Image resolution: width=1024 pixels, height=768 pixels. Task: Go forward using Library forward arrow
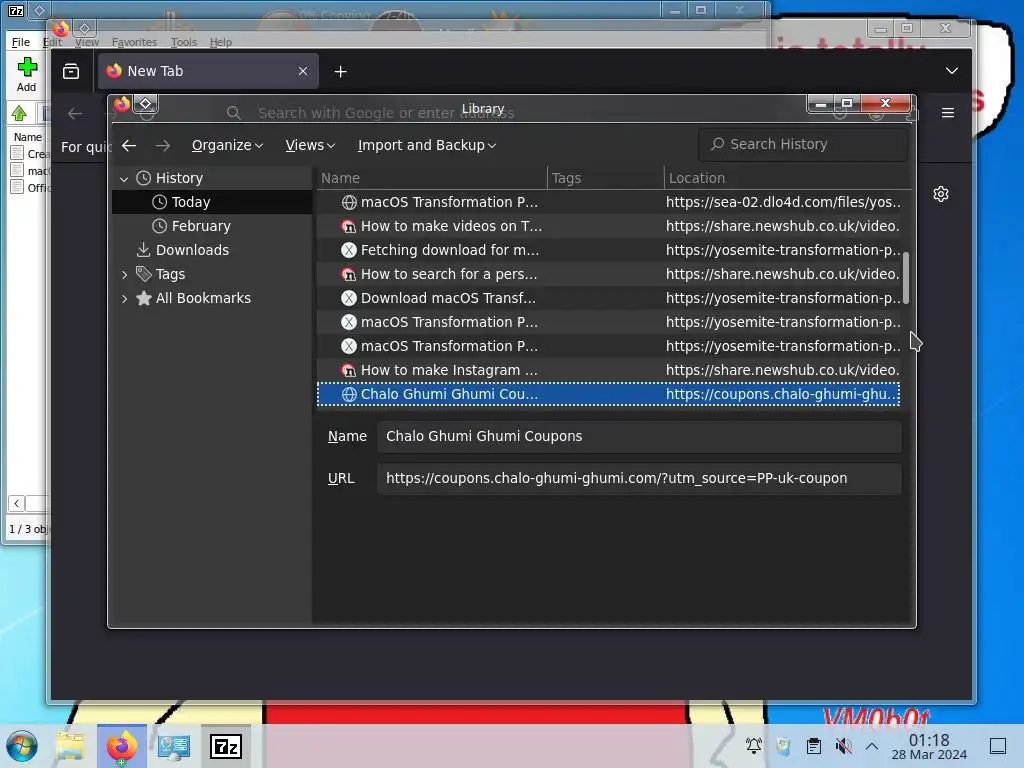click(163, 145)
